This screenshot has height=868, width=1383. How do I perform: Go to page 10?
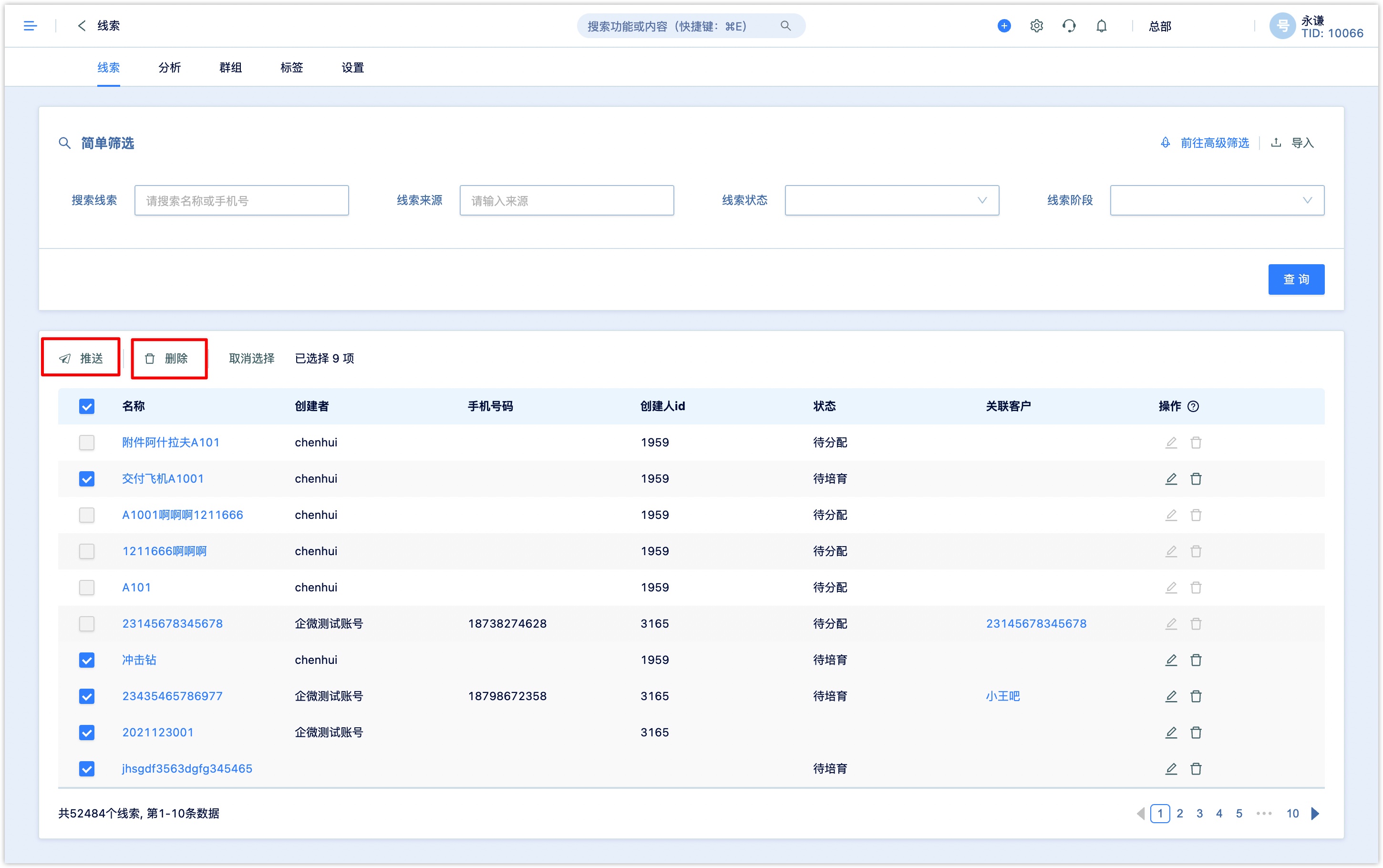(x=1292, y=813)
